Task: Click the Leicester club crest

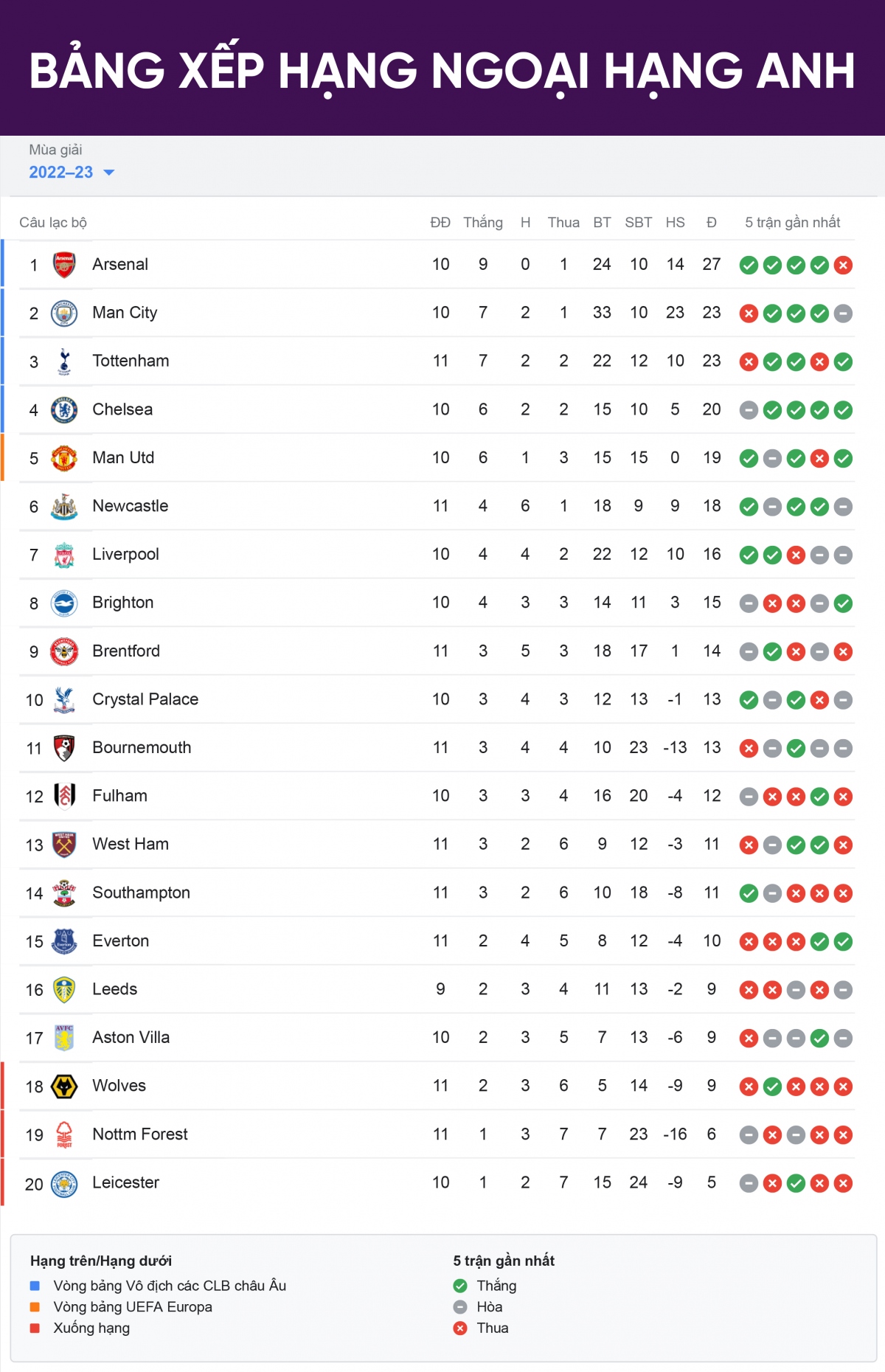Action: [64, 1183]
